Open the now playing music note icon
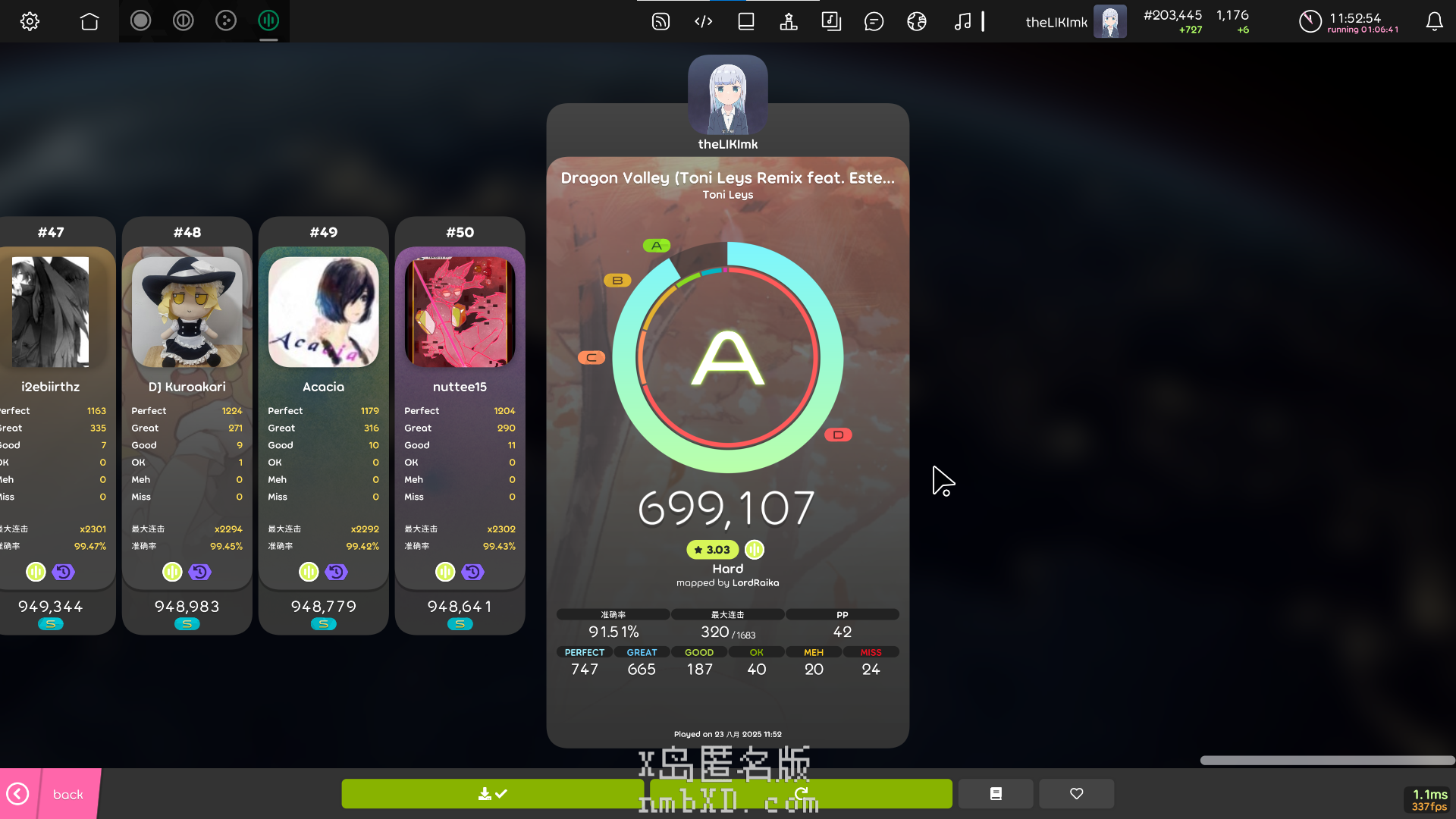Screen dimensions: 1456x819 [962, 21]
